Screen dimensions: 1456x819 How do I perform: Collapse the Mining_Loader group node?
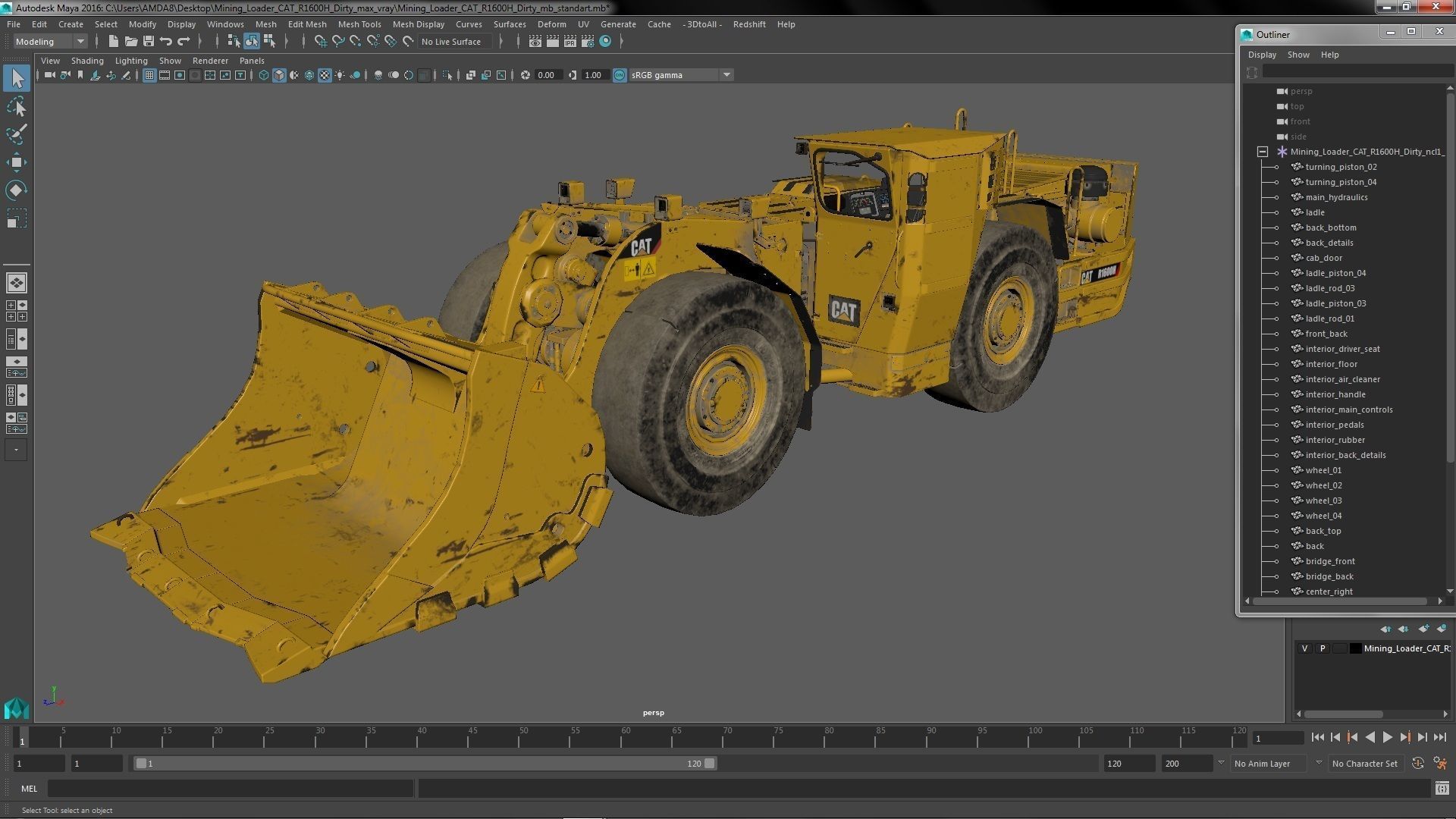(1263, 152)
